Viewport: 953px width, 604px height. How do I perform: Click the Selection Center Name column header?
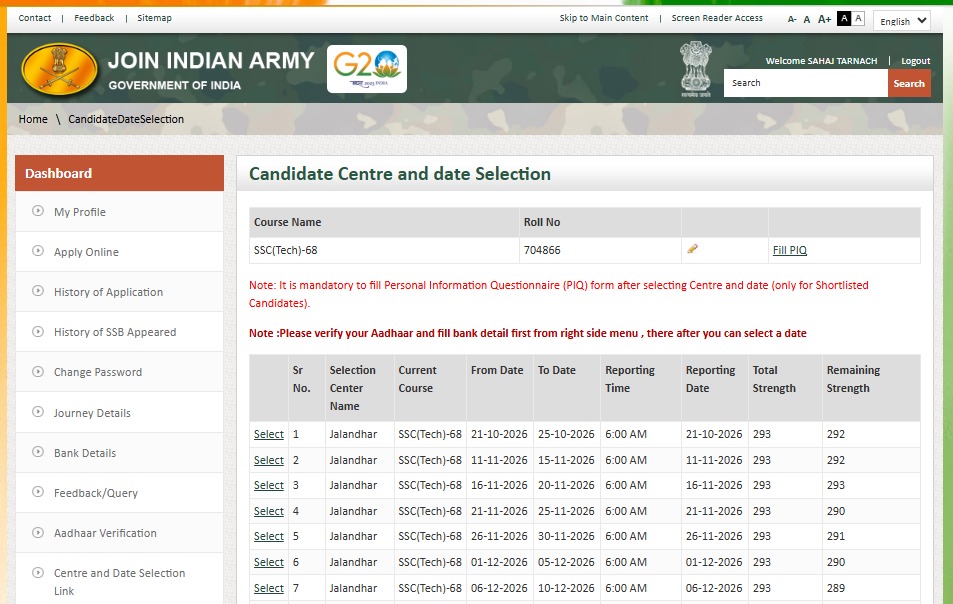pyautogui.click(x=360, y=388)
